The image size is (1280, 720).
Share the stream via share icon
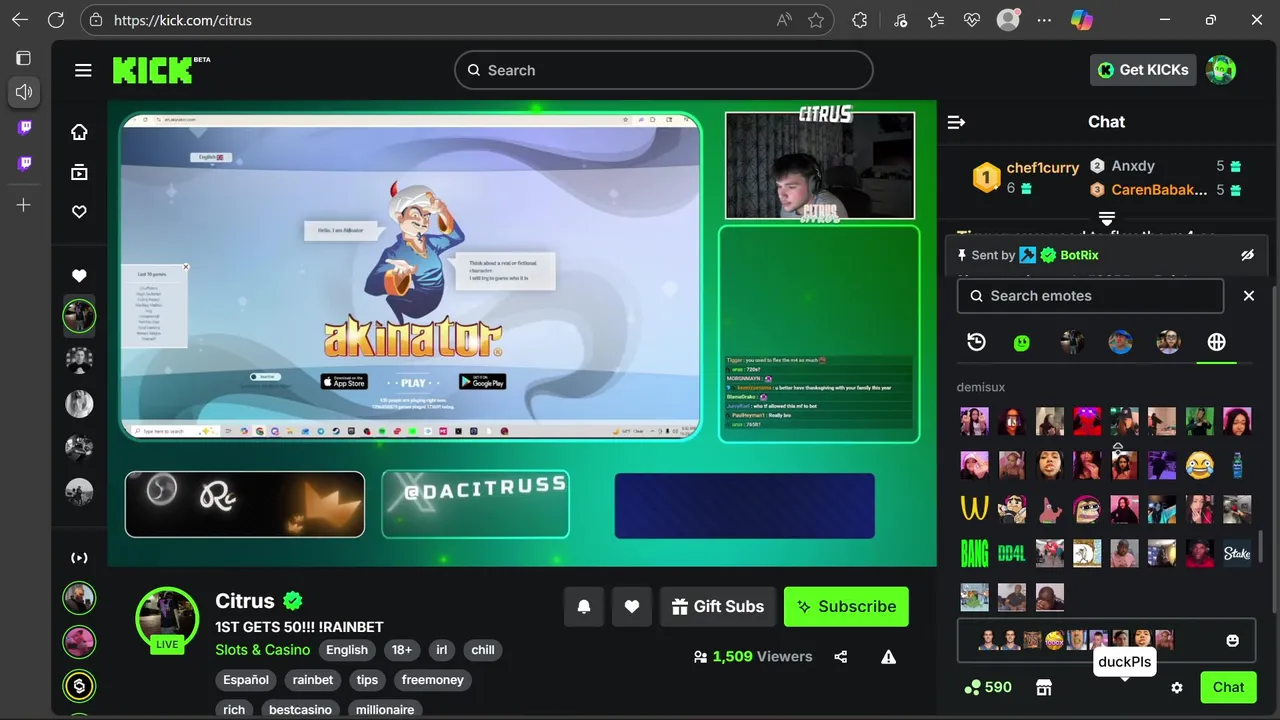pyautogui.click(x=841, y=657)
